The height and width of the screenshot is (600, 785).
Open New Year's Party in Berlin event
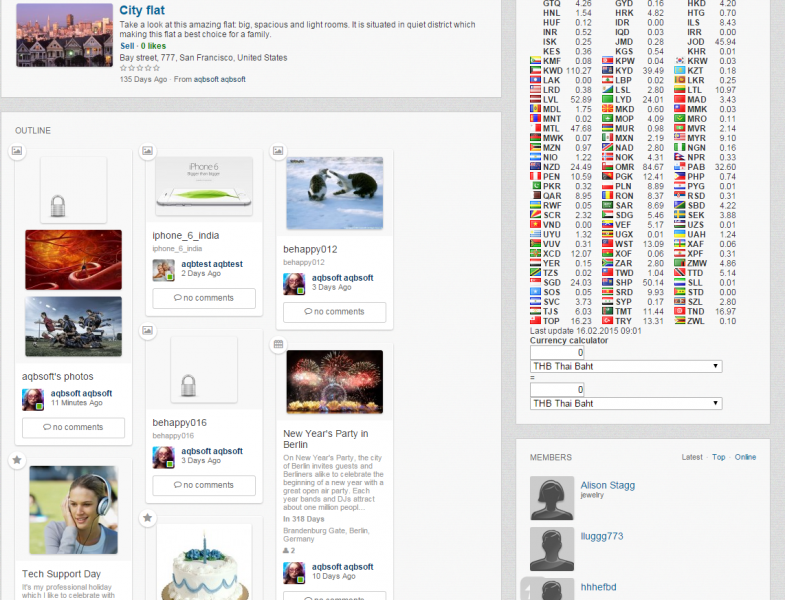tap(325, 439)
